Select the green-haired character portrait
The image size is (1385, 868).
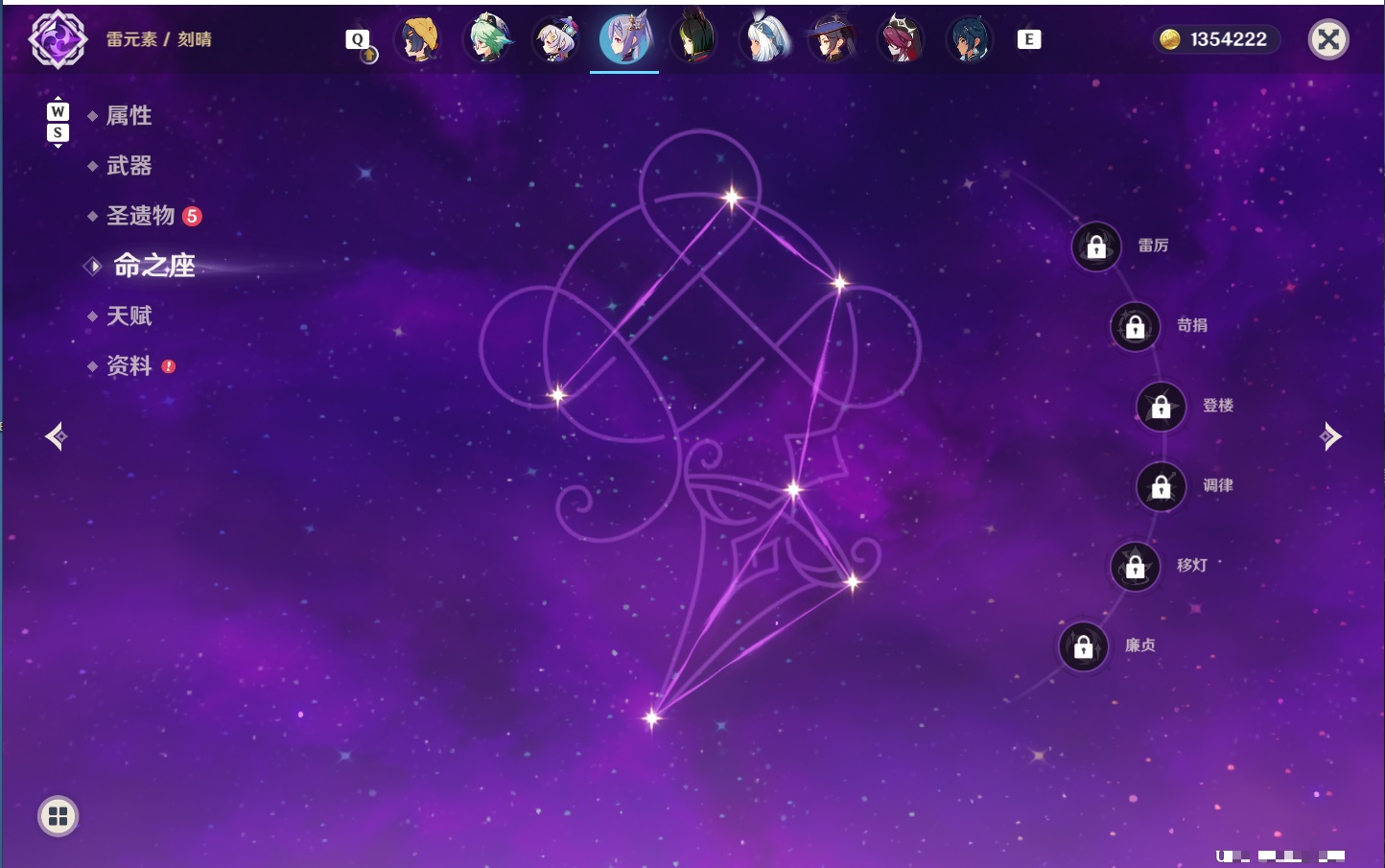[487, 39]
